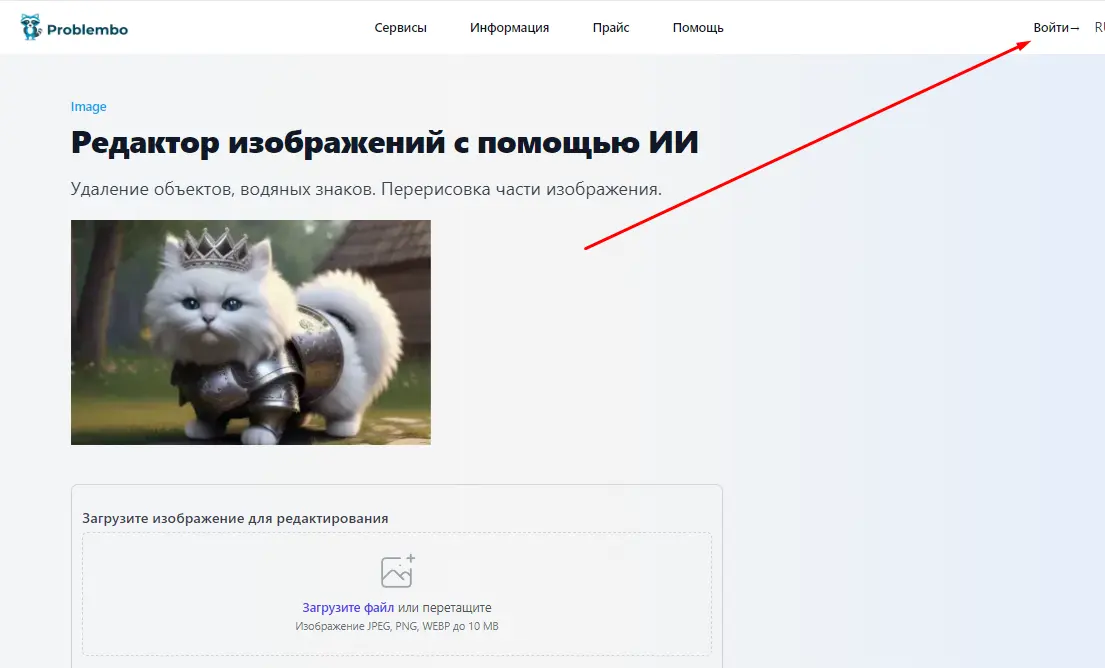Click the image upload placeholder icon
1105x668 pixels.
click(397, 571)
